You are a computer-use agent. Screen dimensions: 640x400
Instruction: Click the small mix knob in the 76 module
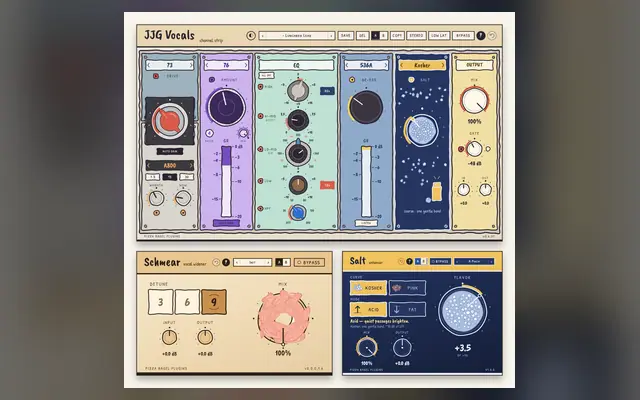click(243, 133)
